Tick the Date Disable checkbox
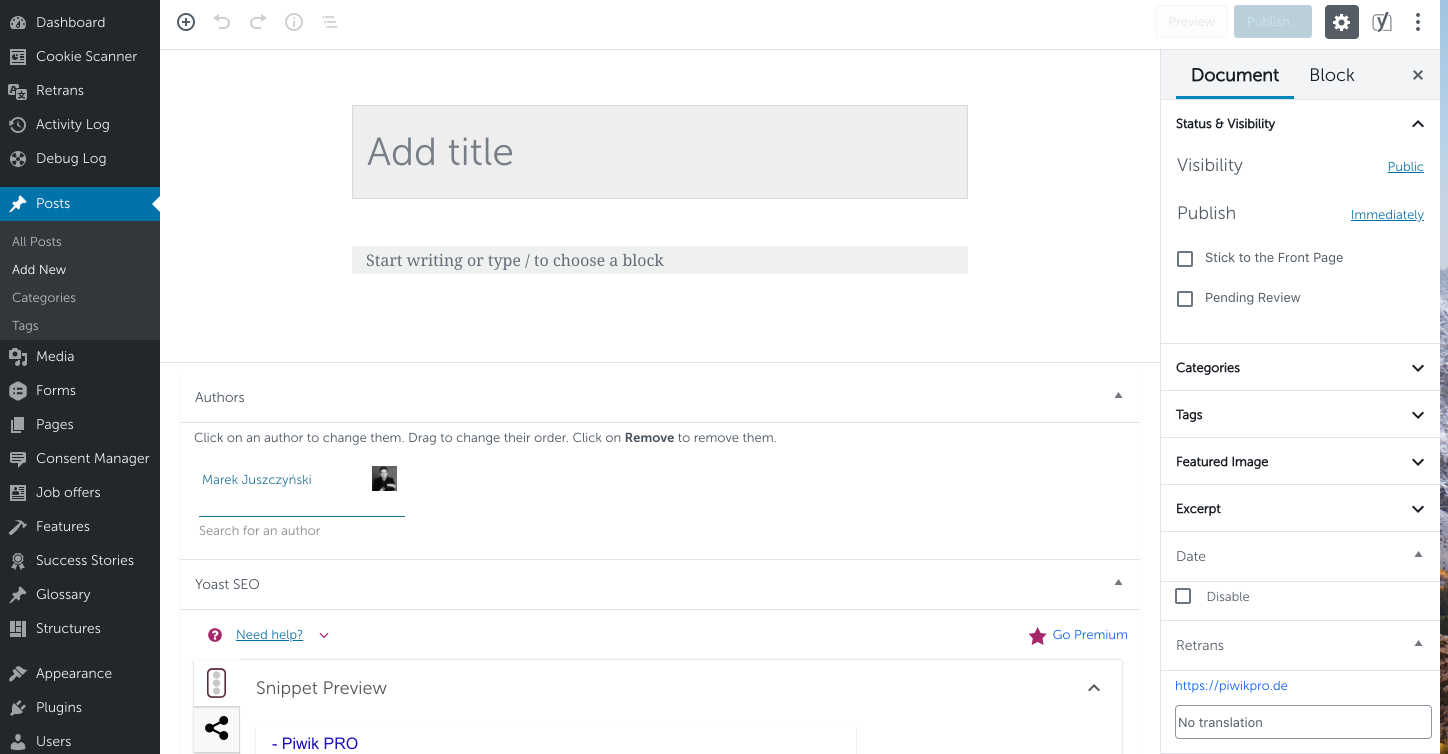The width and height of the screenshot is (1448, 754). (1183, 596)
